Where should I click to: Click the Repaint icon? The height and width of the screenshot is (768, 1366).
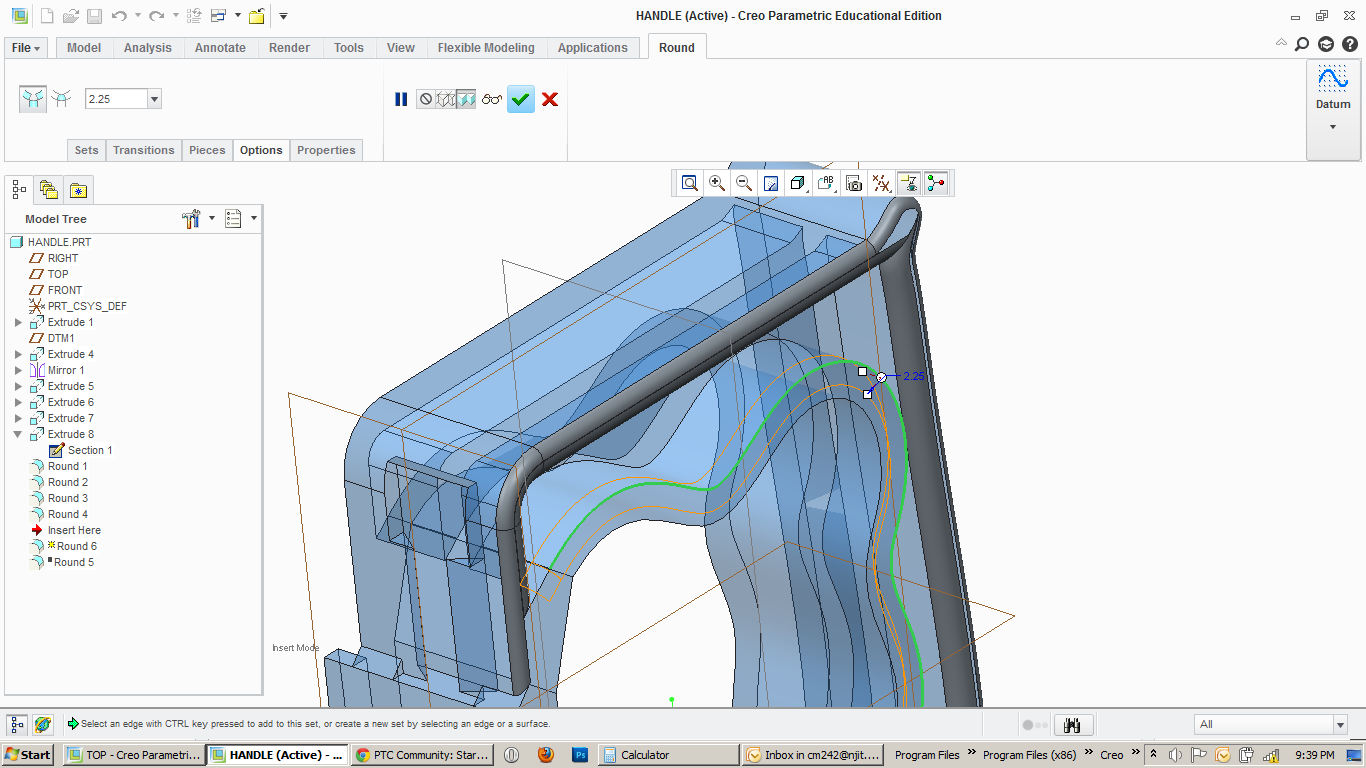point(771,183)
